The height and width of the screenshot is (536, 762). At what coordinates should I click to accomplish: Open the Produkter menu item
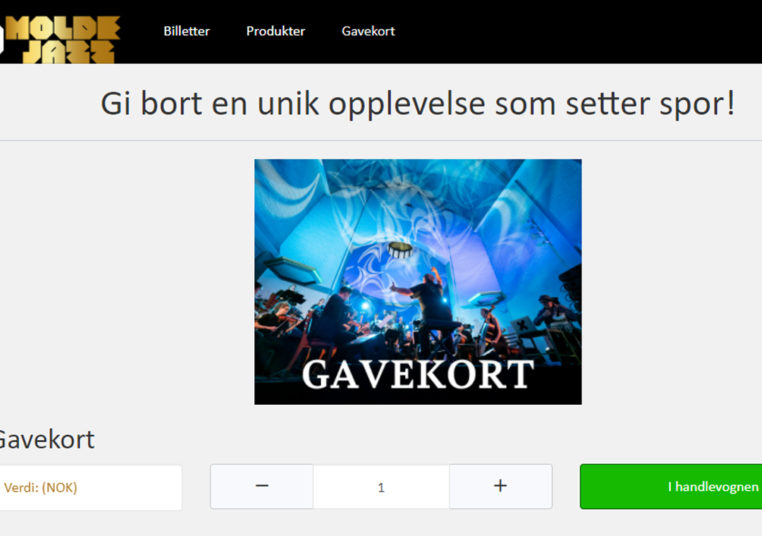[276, 31]
